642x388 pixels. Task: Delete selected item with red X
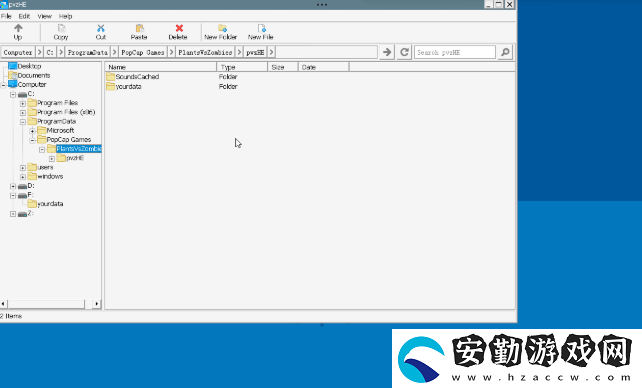pyautogui.click(x=178, y=32)
